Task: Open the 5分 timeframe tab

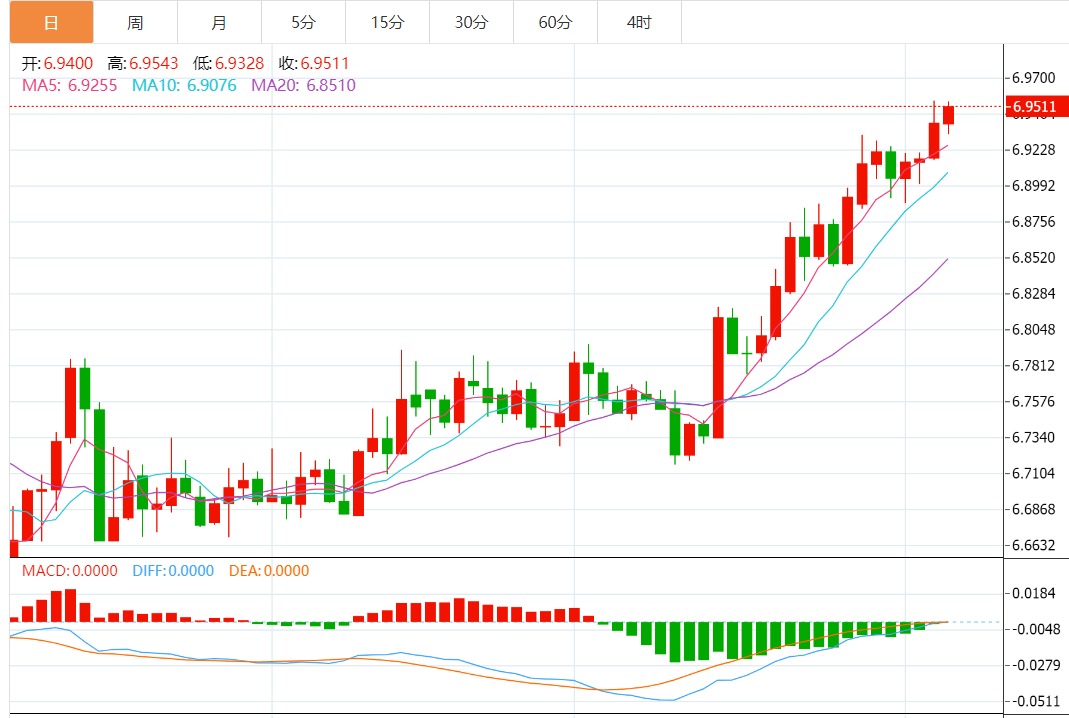Action: tap(303, 23)
